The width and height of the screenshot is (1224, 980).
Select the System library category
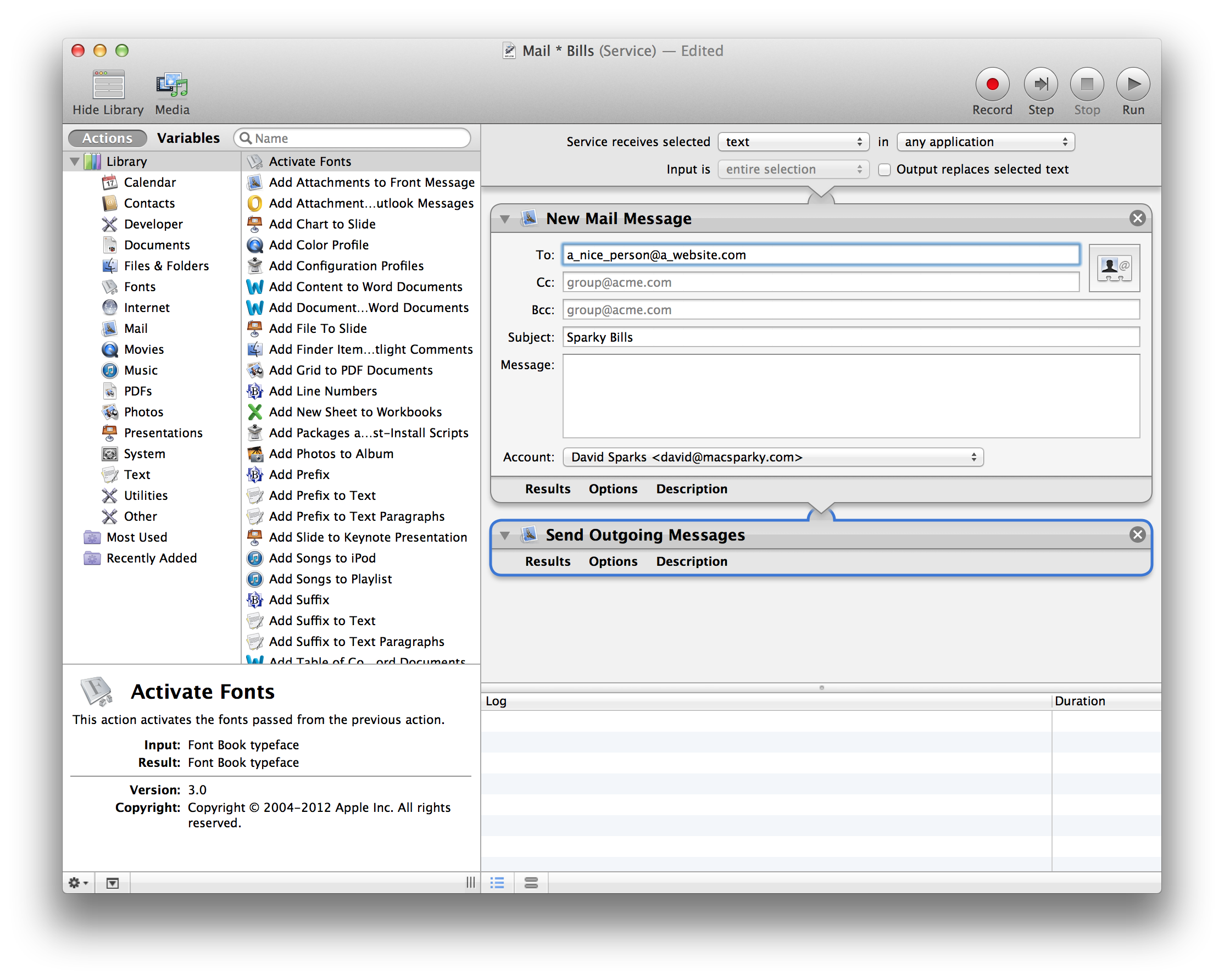[x=144, y=454]
